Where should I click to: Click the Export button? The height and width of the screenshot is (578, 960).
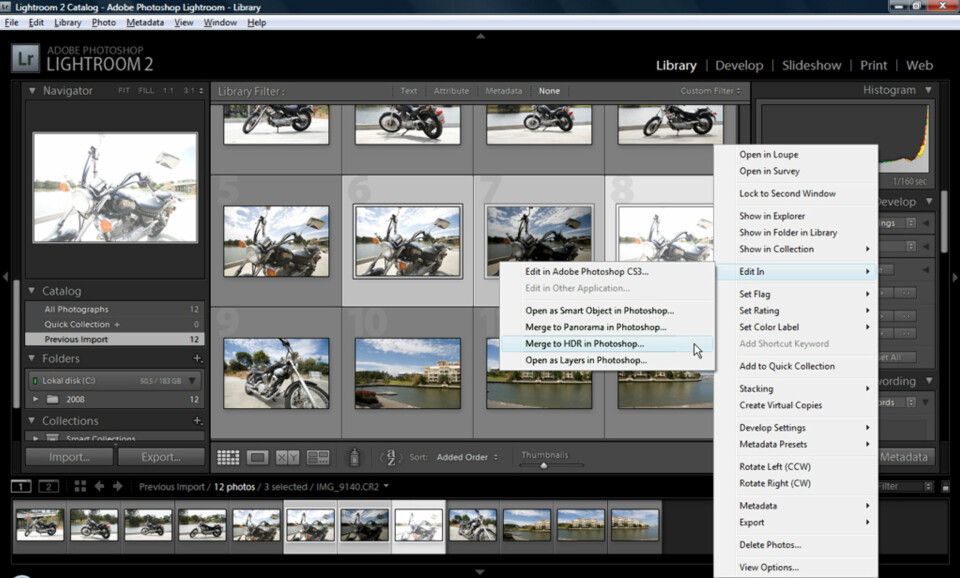coord(161,457)
